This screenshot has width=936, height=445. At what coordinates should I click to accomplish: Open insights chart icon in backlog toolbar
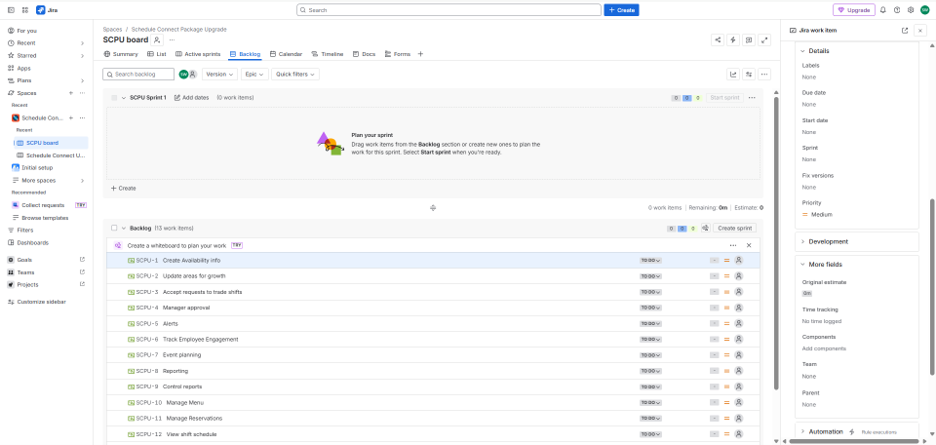point(733,74)
